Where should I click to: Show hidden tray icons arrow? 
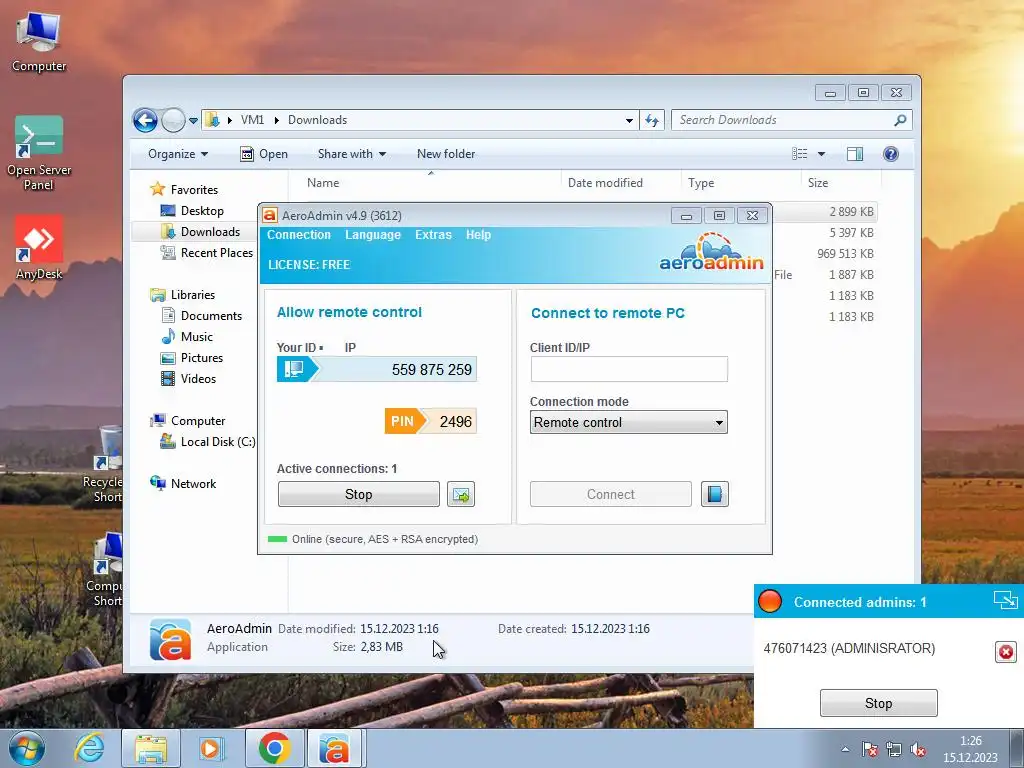click(845, 750)
